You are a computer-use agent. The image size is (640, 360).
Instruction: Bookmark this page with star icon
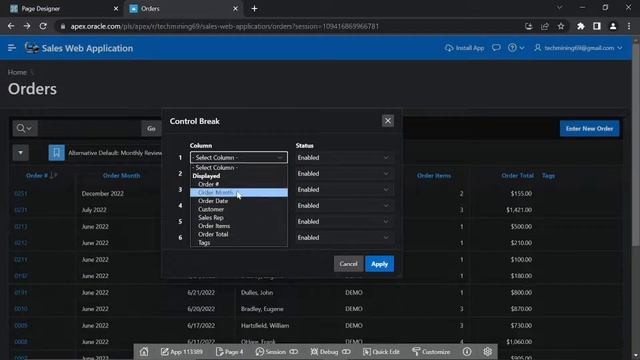[561, 26]
